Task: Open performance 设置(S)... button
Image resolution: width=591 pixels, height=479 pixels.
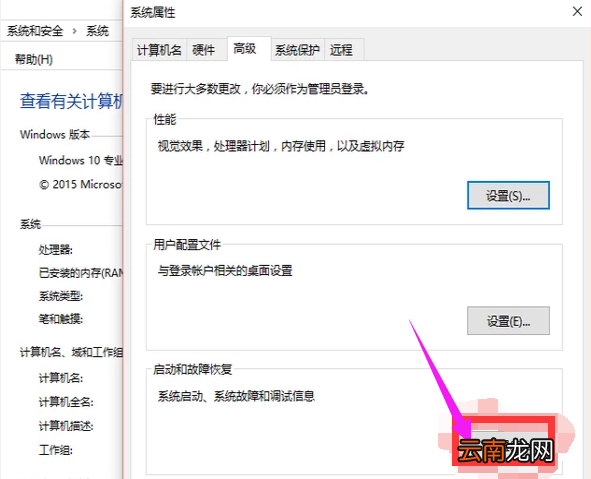Action: pos(508,195)
